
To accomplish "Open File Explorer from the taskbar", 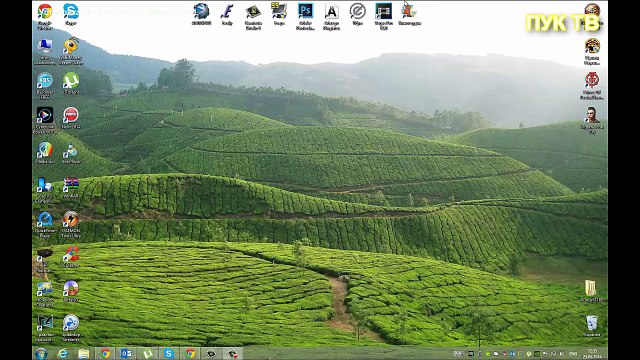I will [x=84, y=353].
